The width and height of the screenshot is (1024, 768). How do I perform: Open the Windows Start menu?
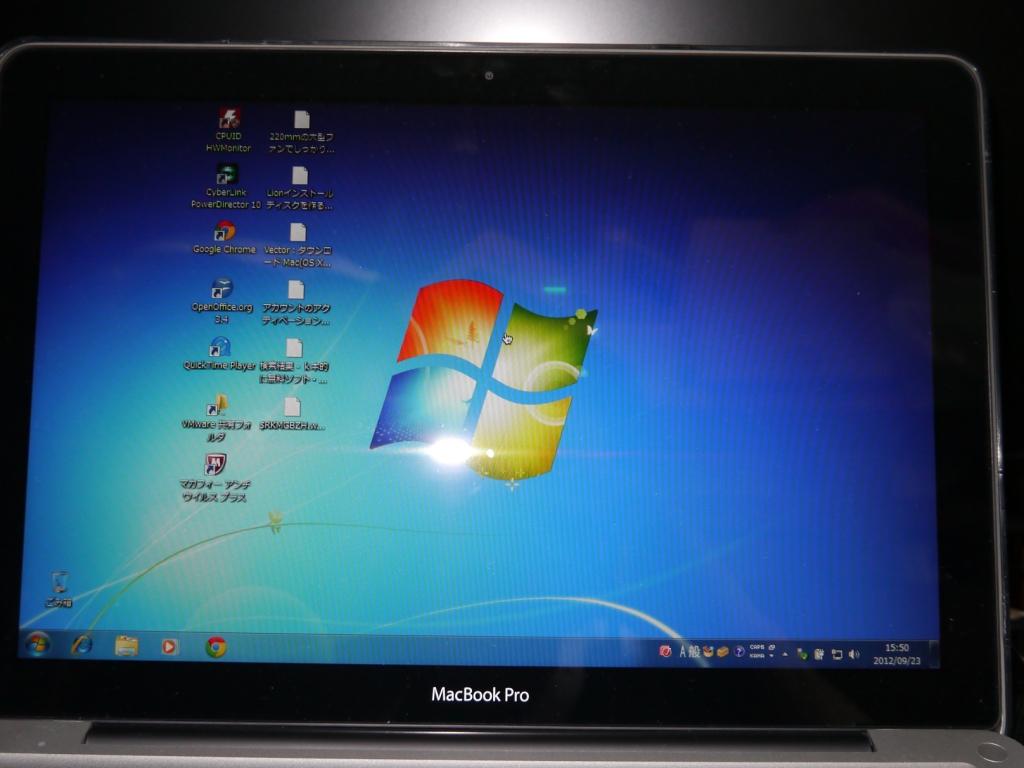coord(38,645)
